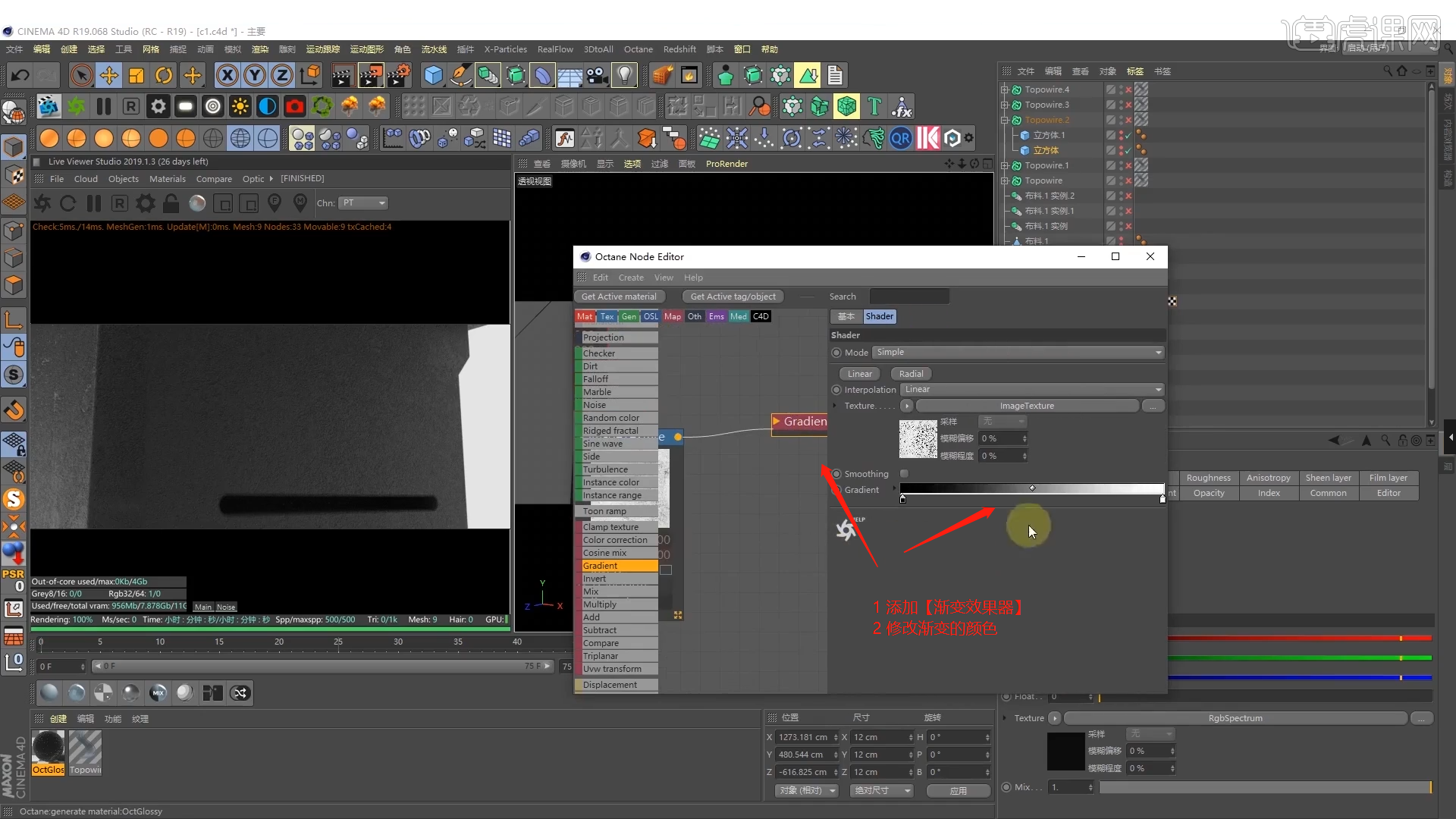This screenshot has width=1456, height=819.
Task: Toggle the Live Viewer lock resolution icon
Action: click(x=171, y=203)
